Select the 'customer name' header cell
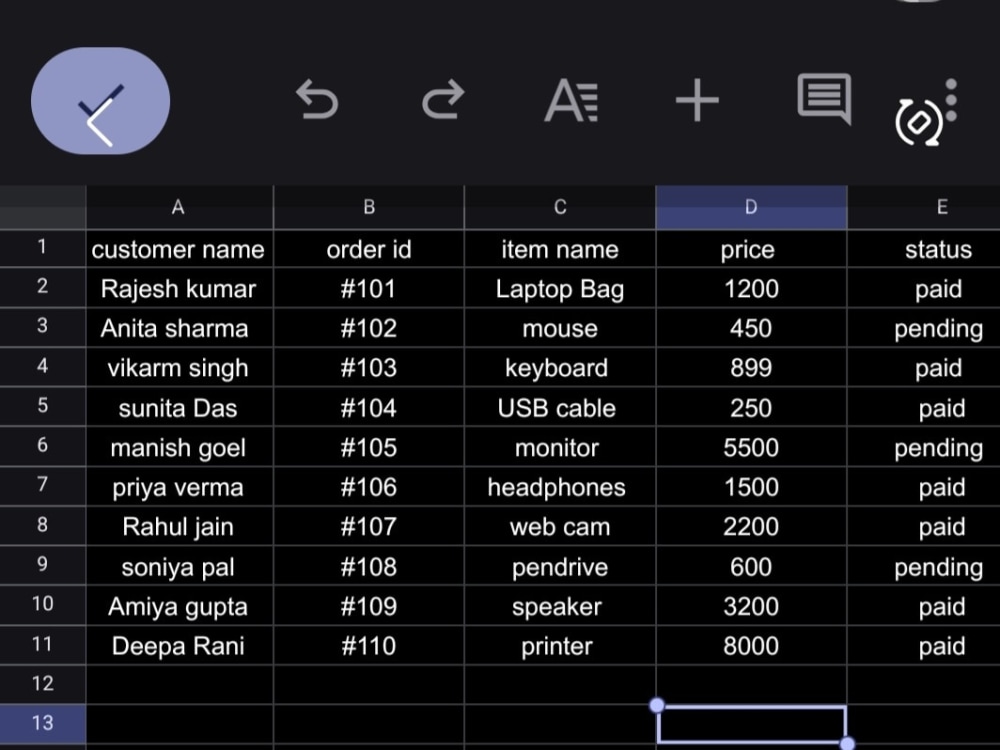The width and height of the screenshot is (1000, 750). tap(179, 249)
